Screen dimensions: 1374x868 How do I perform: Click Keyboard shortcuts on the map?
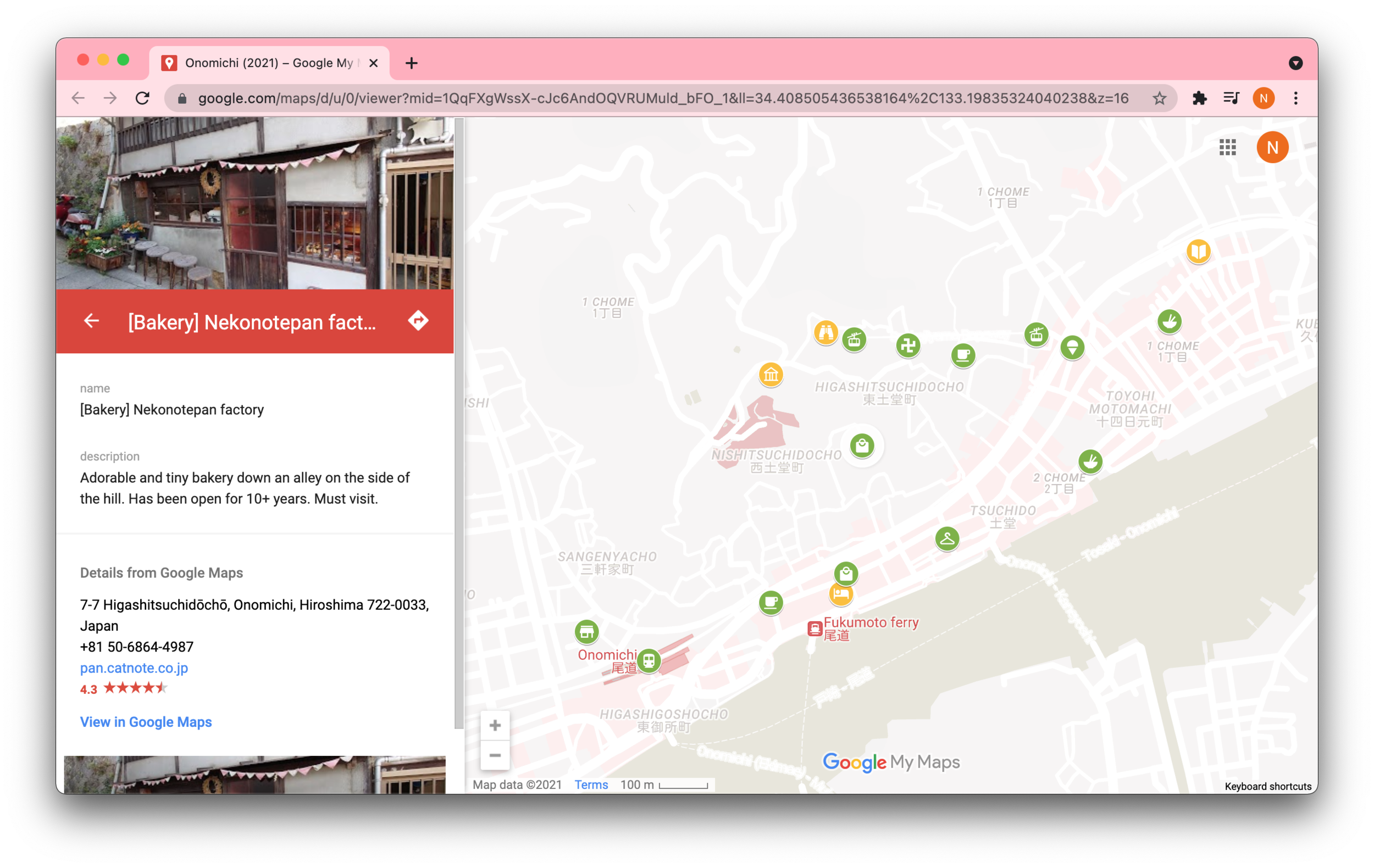[1268, 787]
